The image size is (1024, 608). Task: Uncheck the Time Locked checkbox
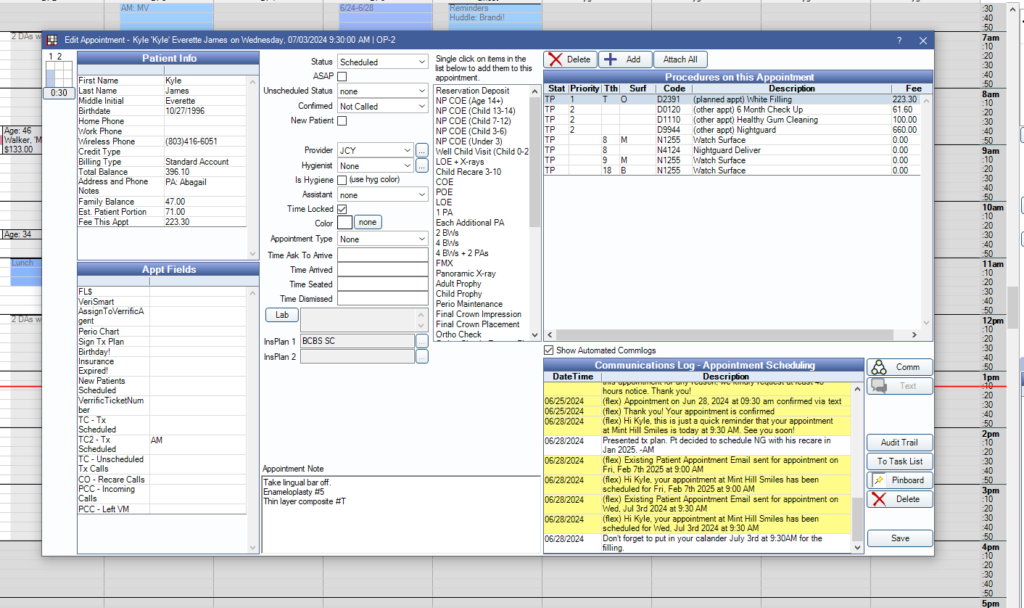(342, 209)
